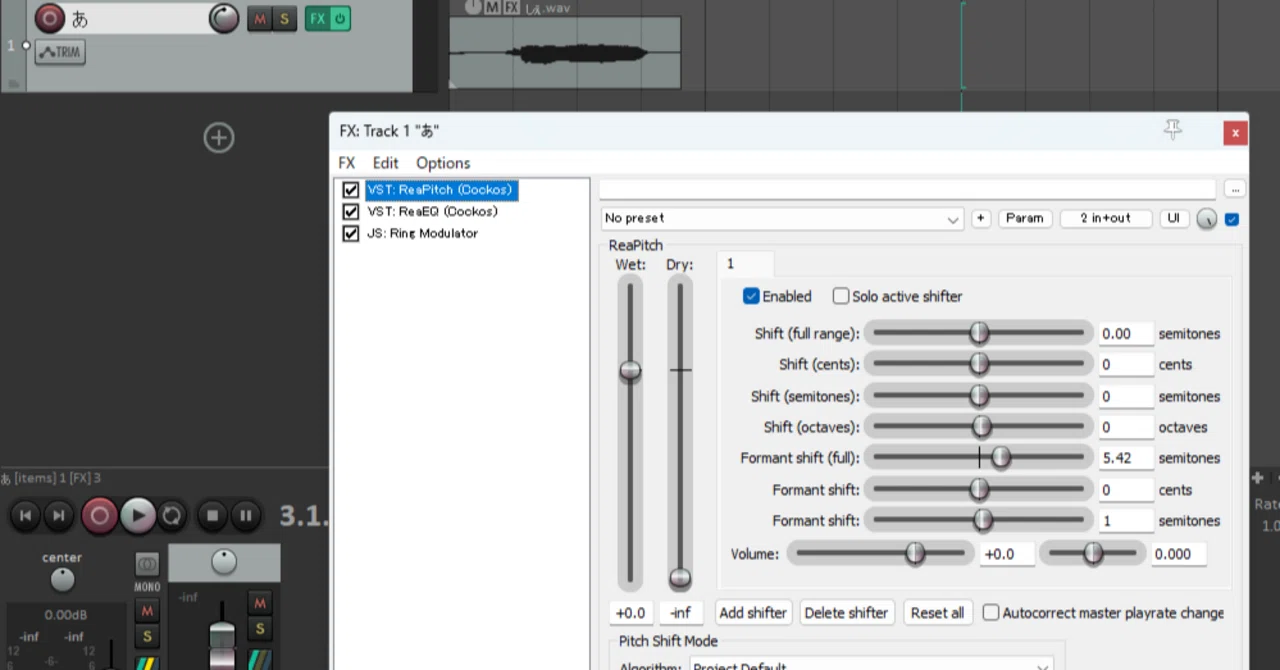1280x670 pixels.
Task: Solo the master track in mixer
Action: 147,636
